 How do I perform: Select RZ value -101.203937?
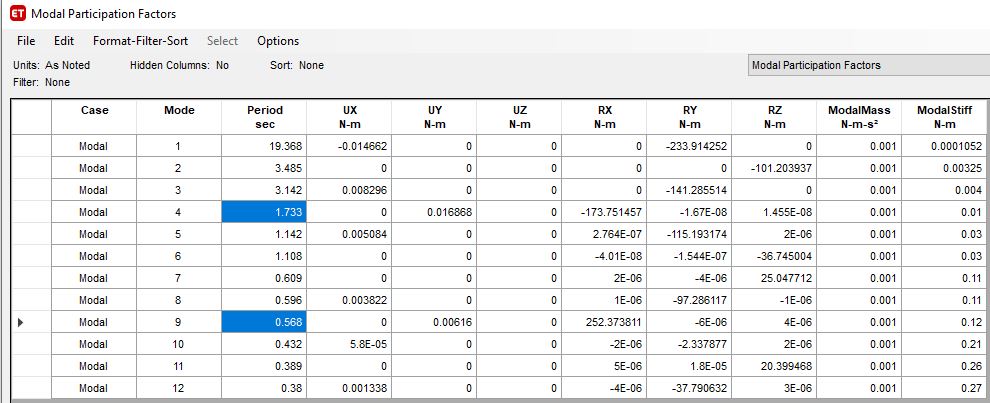tap(774, 169)
